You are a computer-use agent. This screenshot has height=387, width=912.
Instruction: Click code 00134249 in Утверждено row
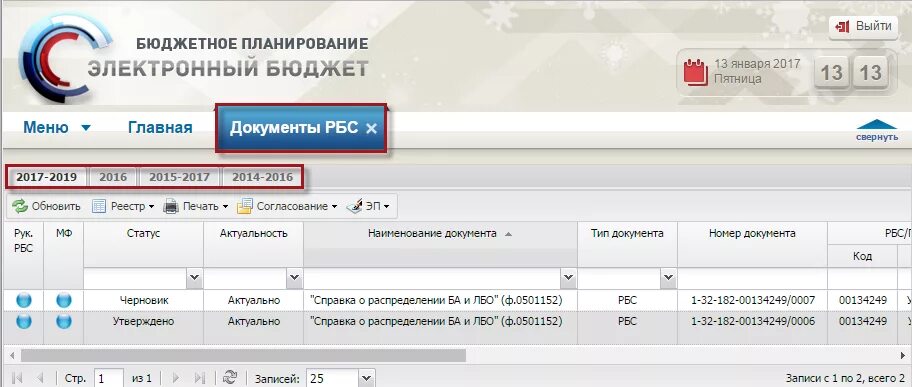click(863, 321)
